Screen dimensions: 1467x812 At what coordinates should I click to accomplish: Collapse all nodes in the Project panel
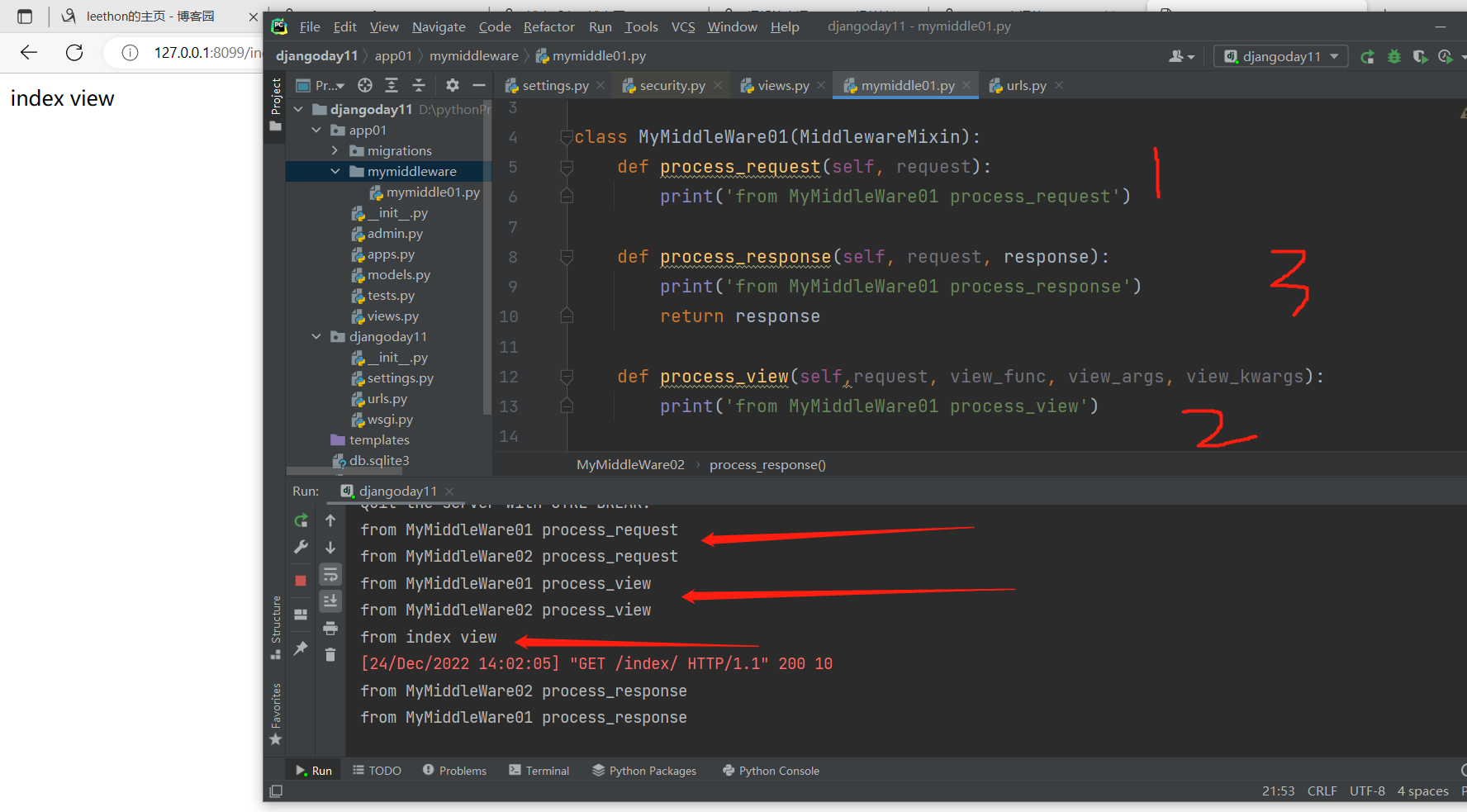(419, 85)
